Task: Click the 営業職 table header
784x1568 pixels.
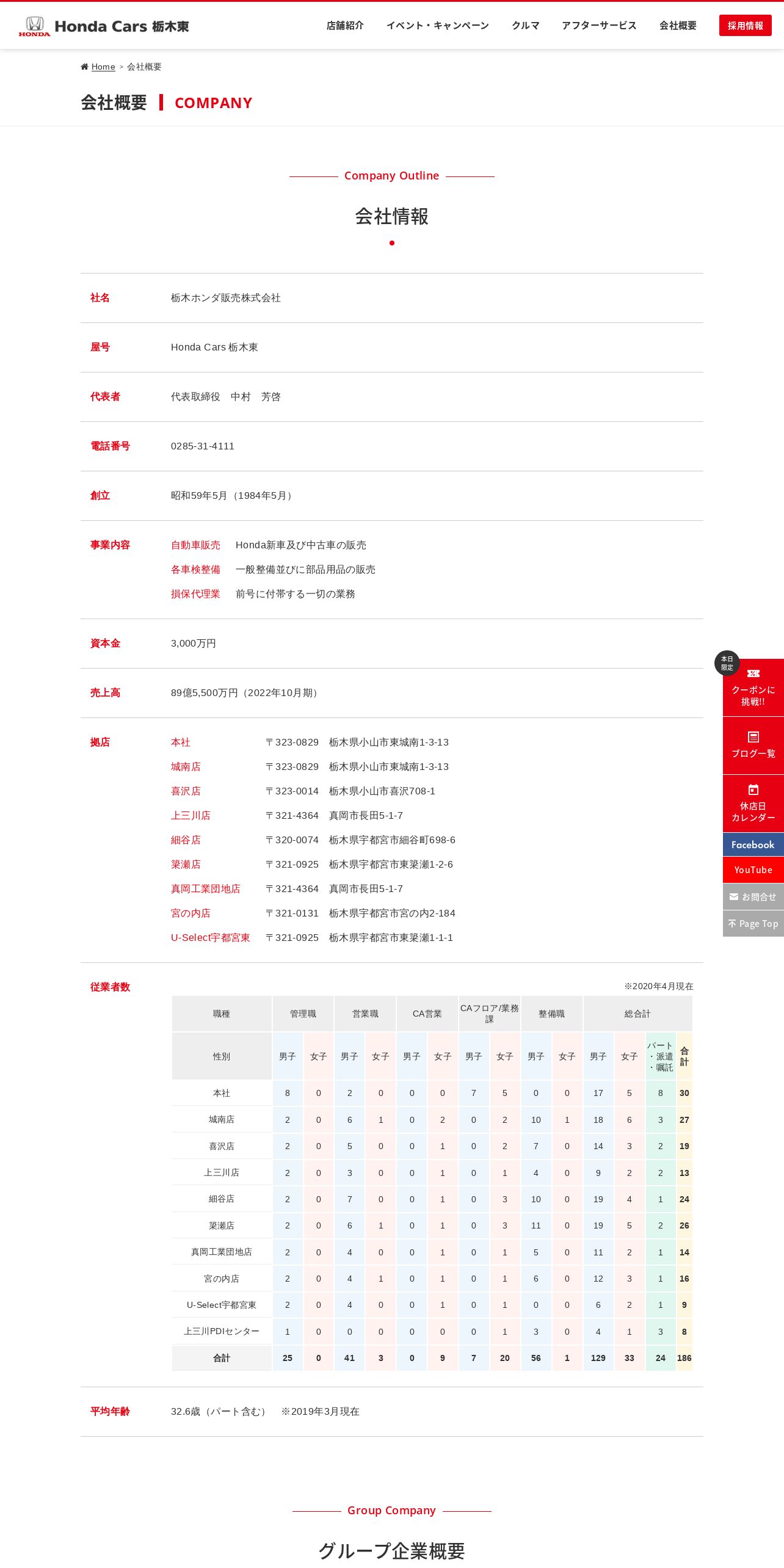Action: (x=365, y=1014)
